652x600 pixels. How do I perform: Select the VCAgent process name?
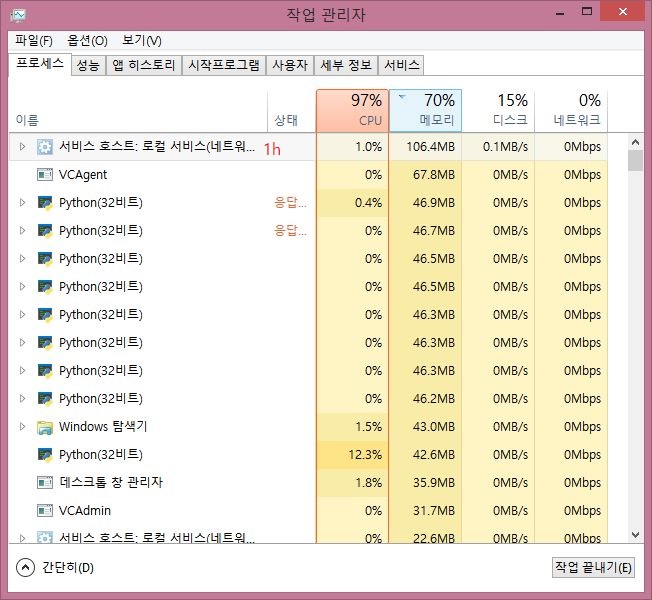pyautogui.click(x=83, y=175)
